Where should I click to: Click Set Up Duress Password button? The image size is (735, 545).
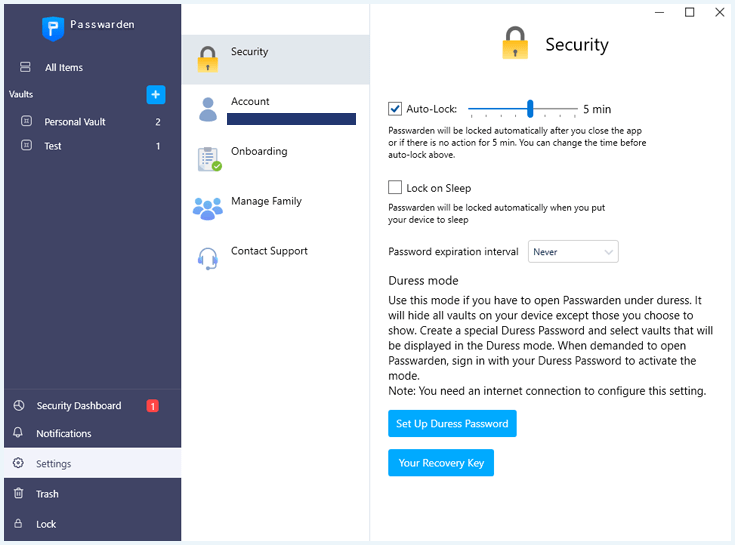pos(452,424)
